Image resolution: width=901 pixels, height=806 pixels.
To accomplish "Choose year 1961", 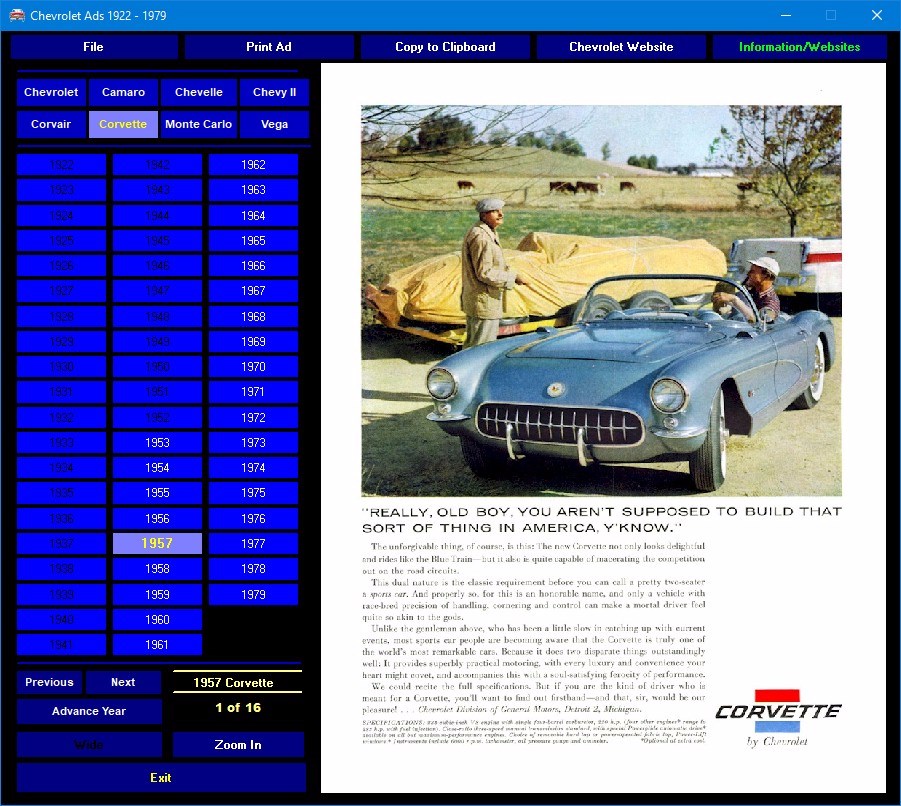I will coord(157,645).
